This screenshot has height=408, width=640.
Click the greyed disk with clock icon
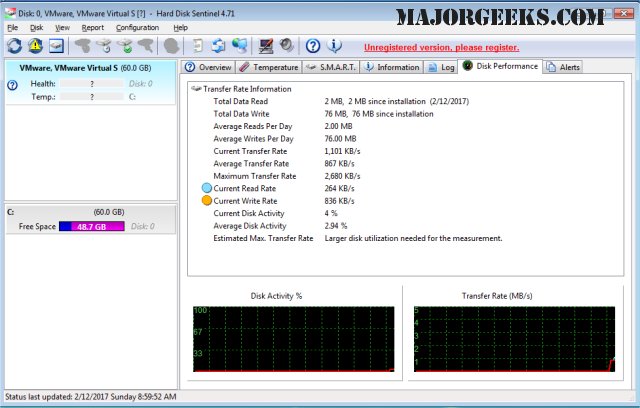pos(104,46)
